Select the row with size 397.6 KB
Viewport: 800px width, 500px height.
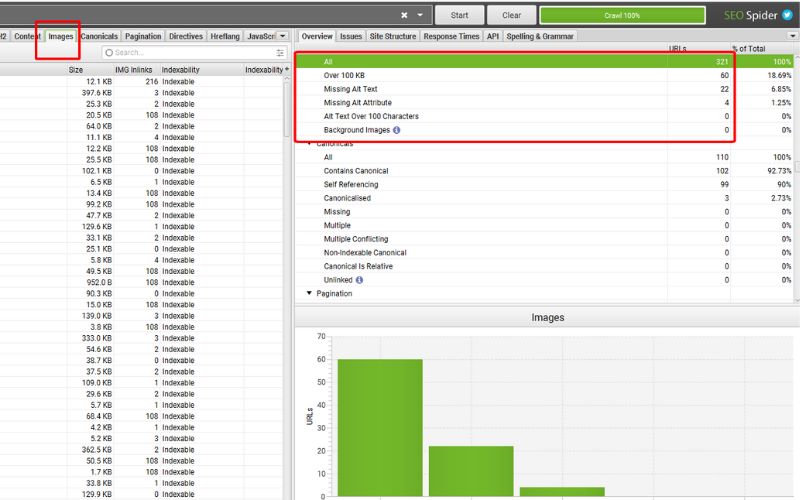(141, 93)
